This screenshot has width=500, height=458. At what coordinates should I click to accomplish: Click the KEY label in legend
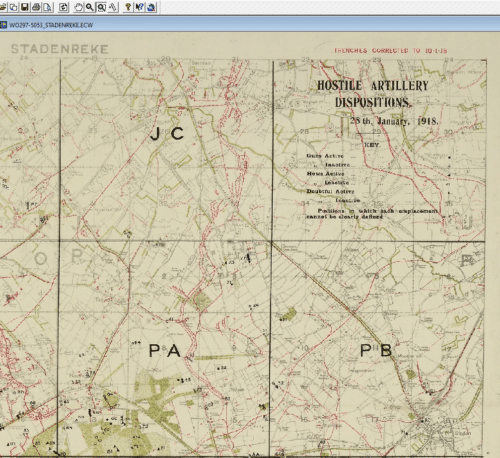click(372, 145)
